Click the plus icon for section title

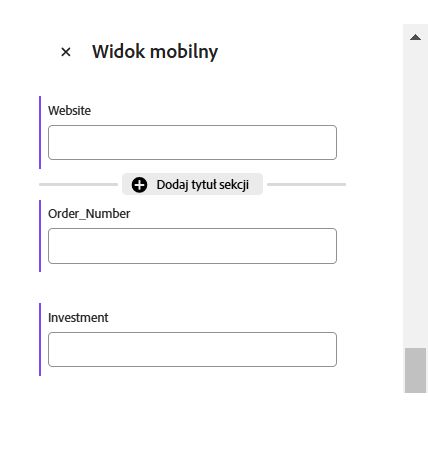[139, 185]
